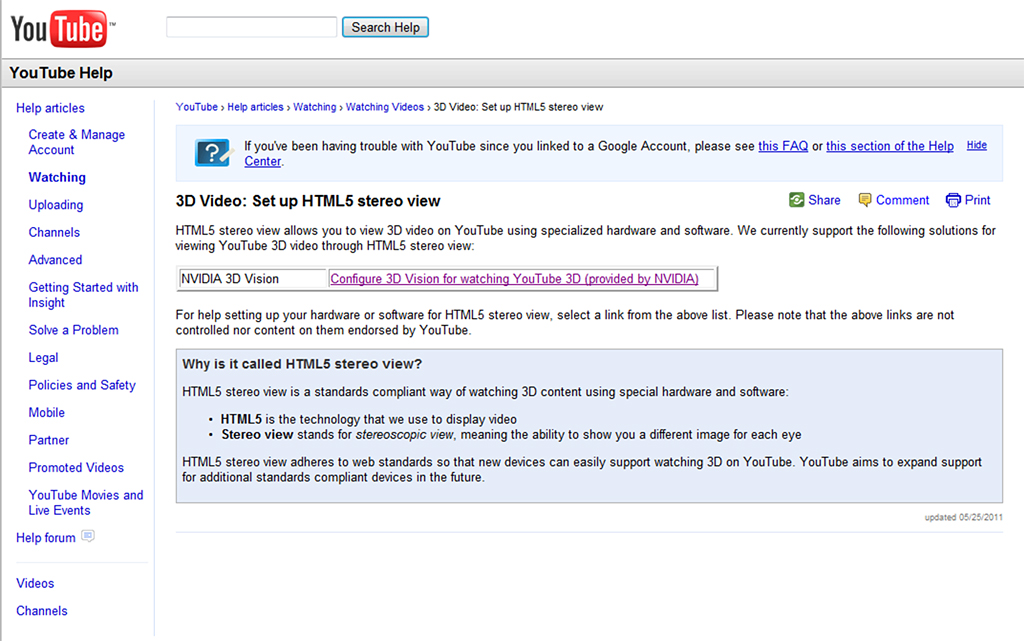Hide the Google Account notice
Image resolution: width=1024 pixels, height=641 pixels.
coord(976,145)
